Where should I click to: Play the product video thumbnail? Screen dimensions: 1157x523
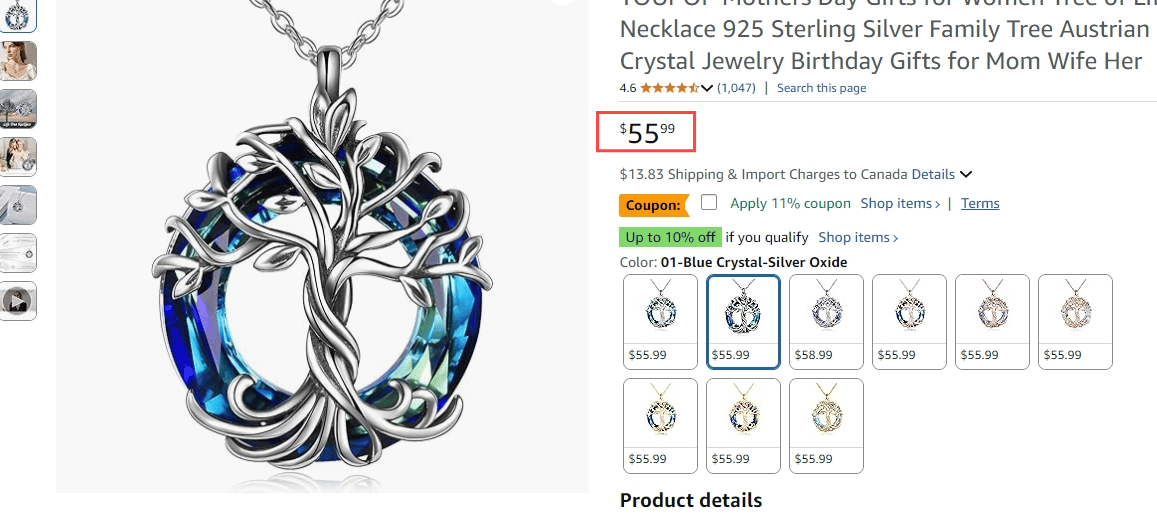(19, 301)
